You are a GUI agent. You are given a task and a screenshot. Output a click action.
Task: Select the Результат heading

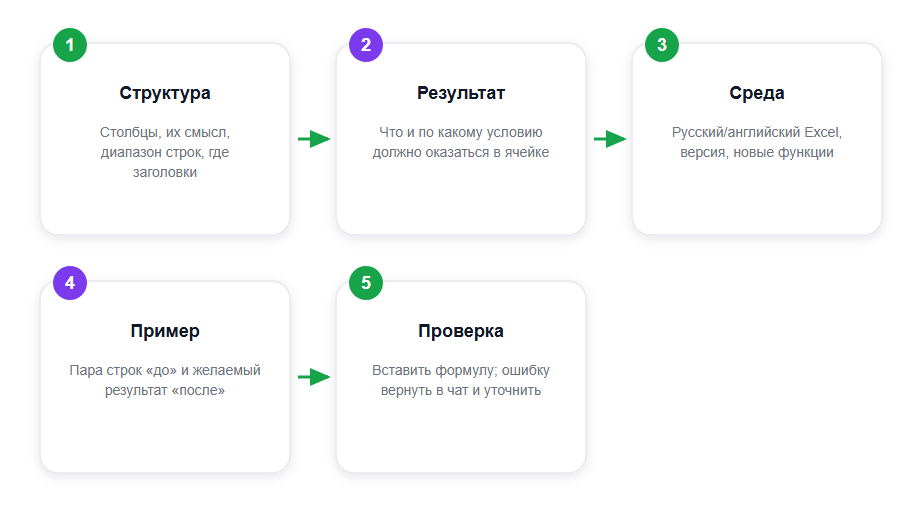click(461, 93)
